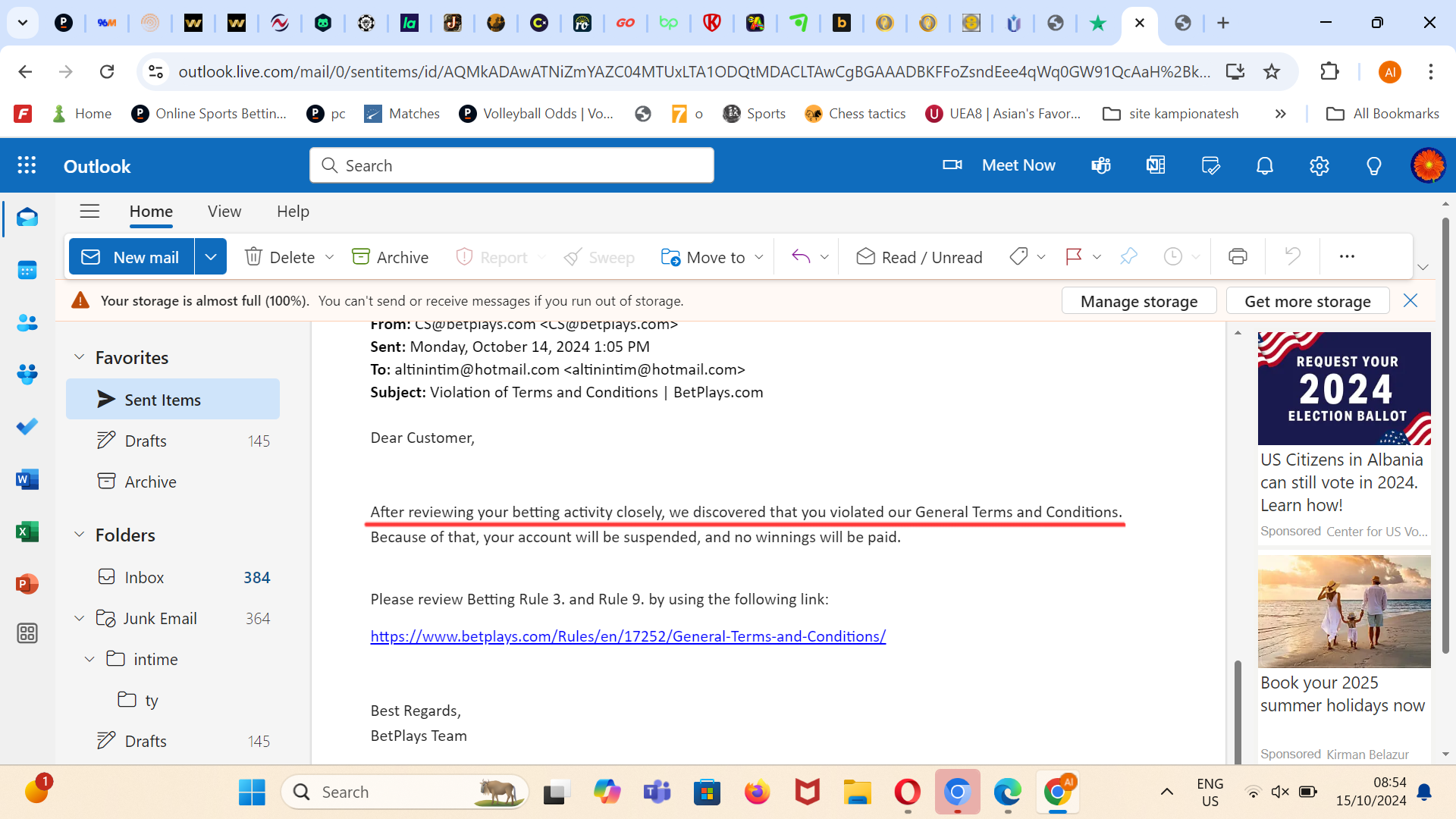Reply using the reply arrow icon
This screenshot has width=1456, height=819.
click(801, 257)
